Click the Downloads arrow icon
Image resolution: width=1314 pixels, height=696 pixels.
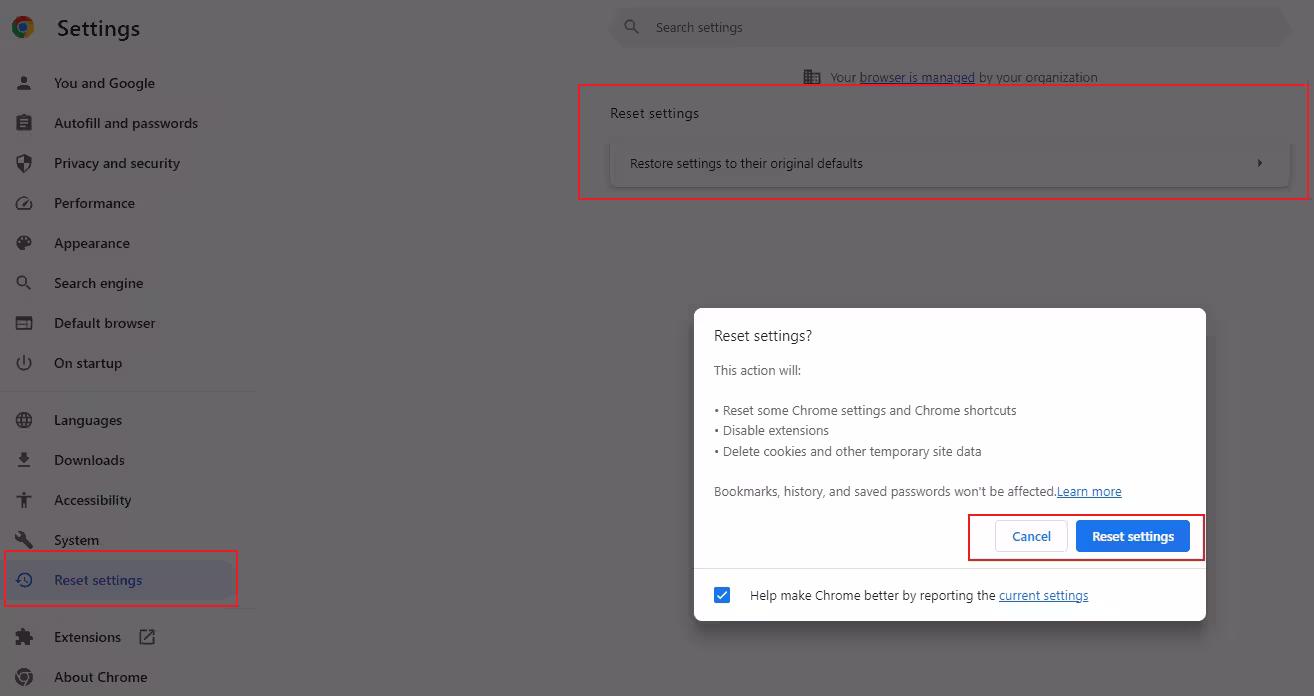tap(24, 460)
